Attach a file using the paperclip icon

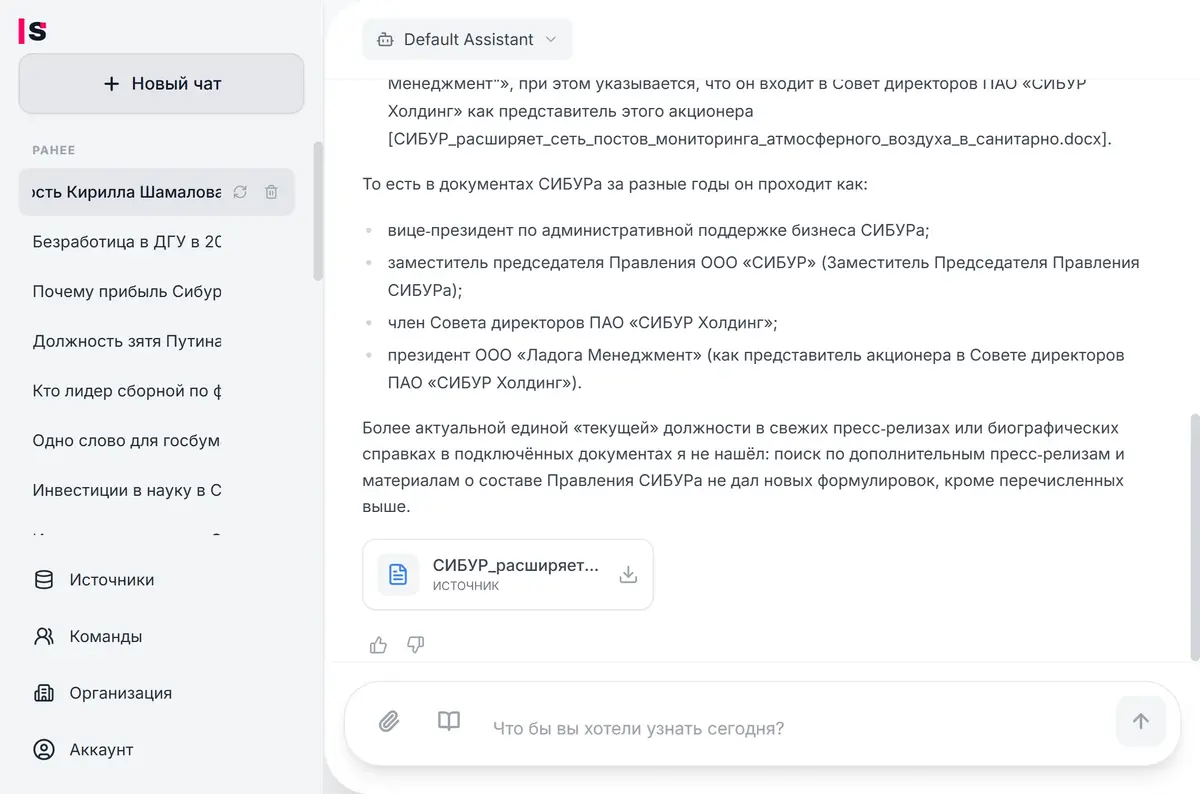(x=390, y=721)
